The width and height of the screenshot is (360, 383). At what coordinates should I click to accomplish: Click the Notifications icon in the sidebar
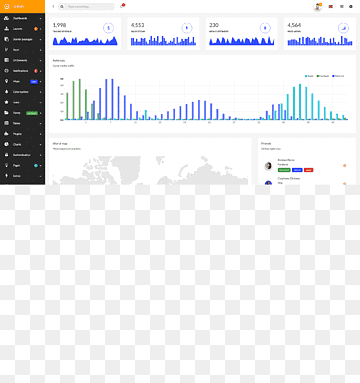click(x=6, y=71)
